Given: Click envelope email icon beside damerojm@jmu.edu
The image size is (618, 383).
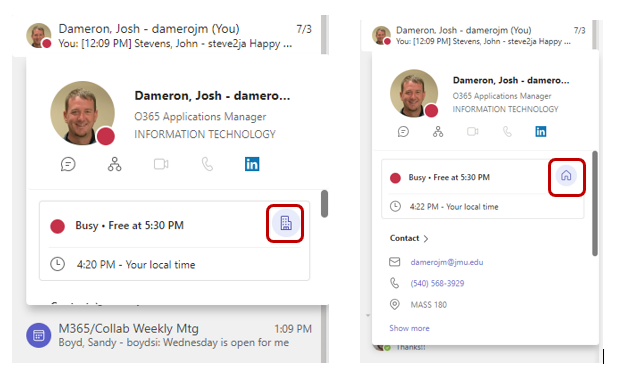Looking at the screenshot, I should point(395,262).
